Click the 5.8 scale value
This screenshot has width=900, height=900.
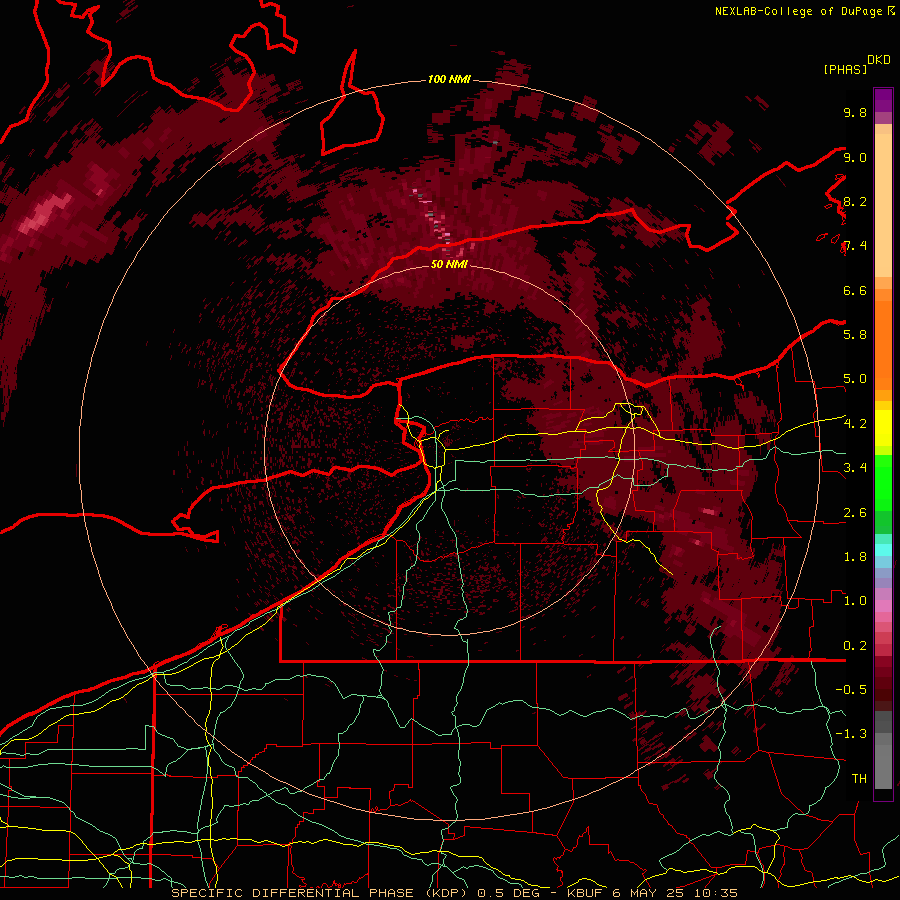pyautogui.click(x=855, y=335)
